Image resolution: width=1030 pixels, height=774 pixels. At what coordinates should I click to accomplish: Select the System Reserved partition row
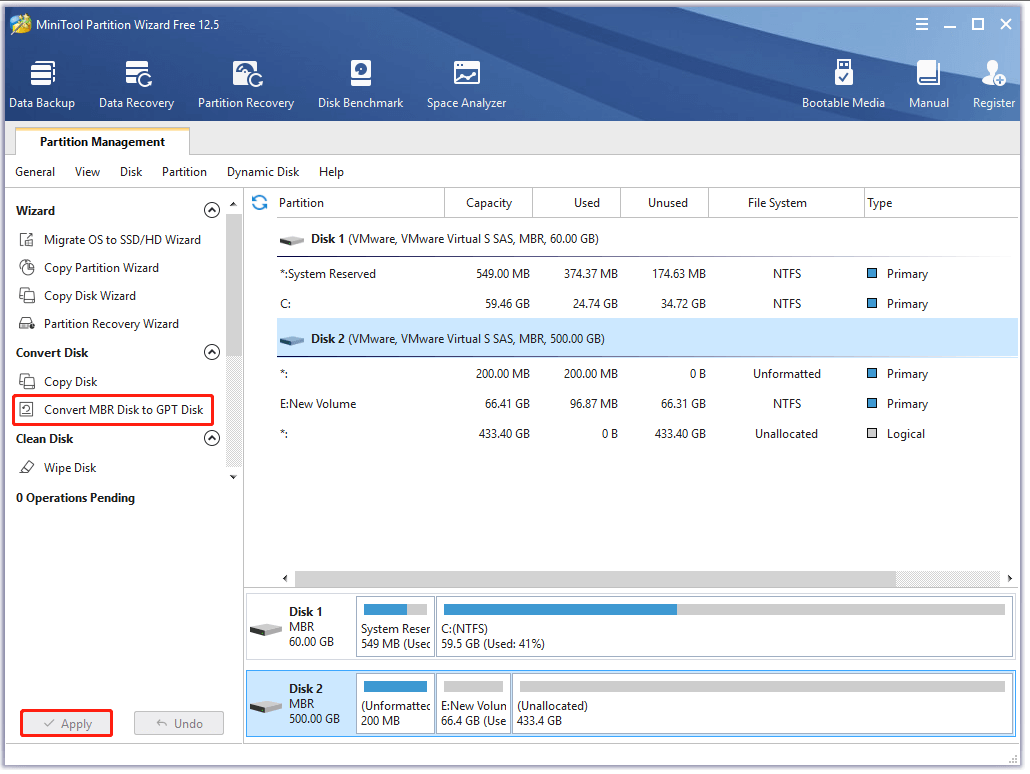tap(647, 273)
